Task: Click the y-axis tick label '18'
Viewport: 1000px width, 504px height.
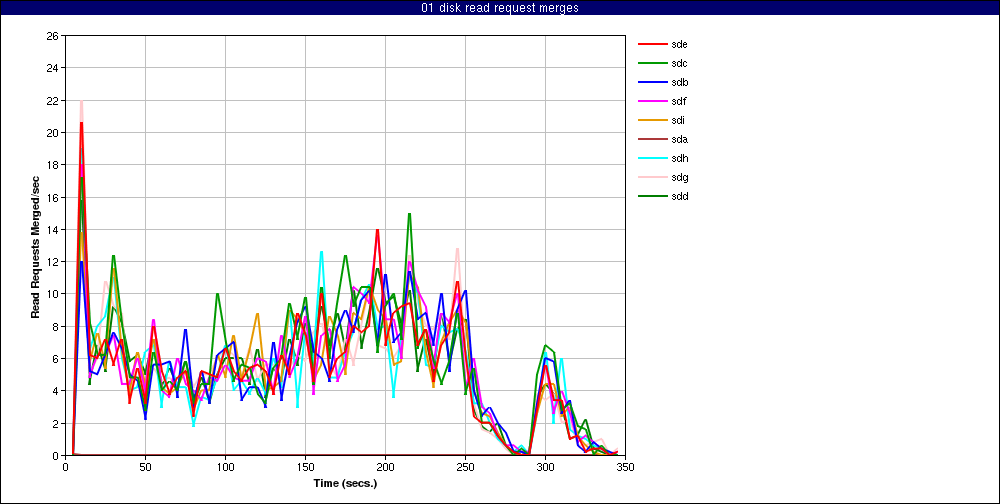Action: tap(53, 165)
